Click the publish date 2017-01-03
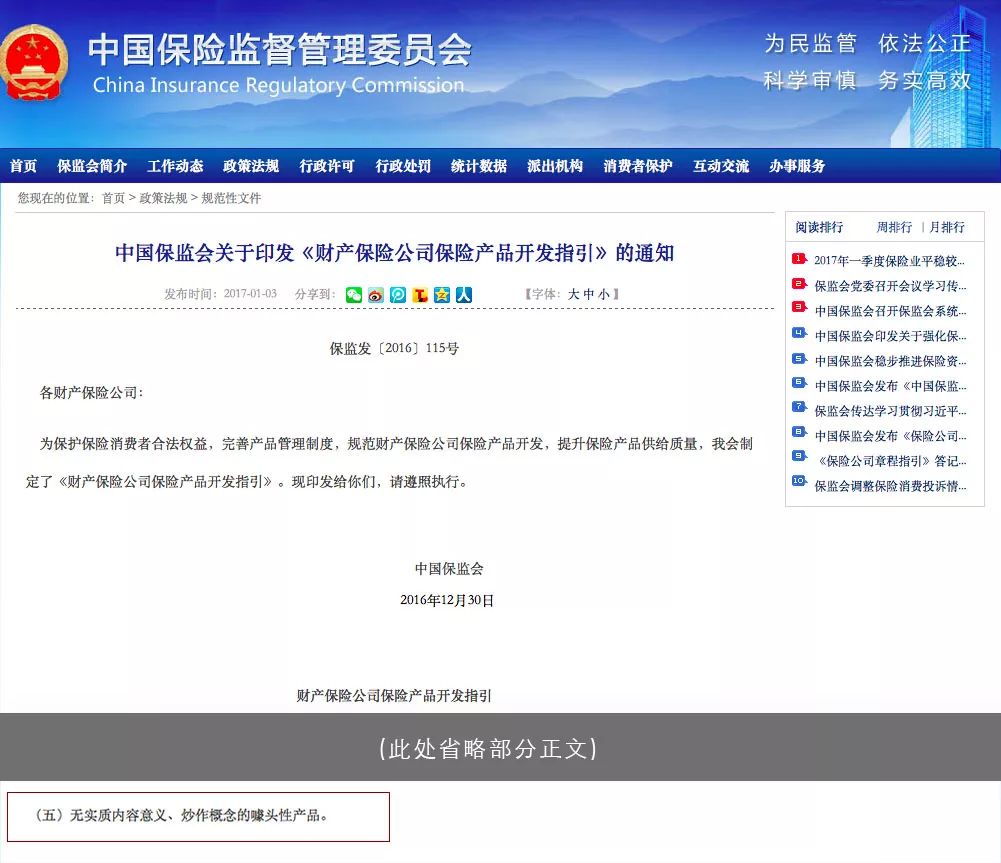1001x863 pixels. (x=250, y=294)
